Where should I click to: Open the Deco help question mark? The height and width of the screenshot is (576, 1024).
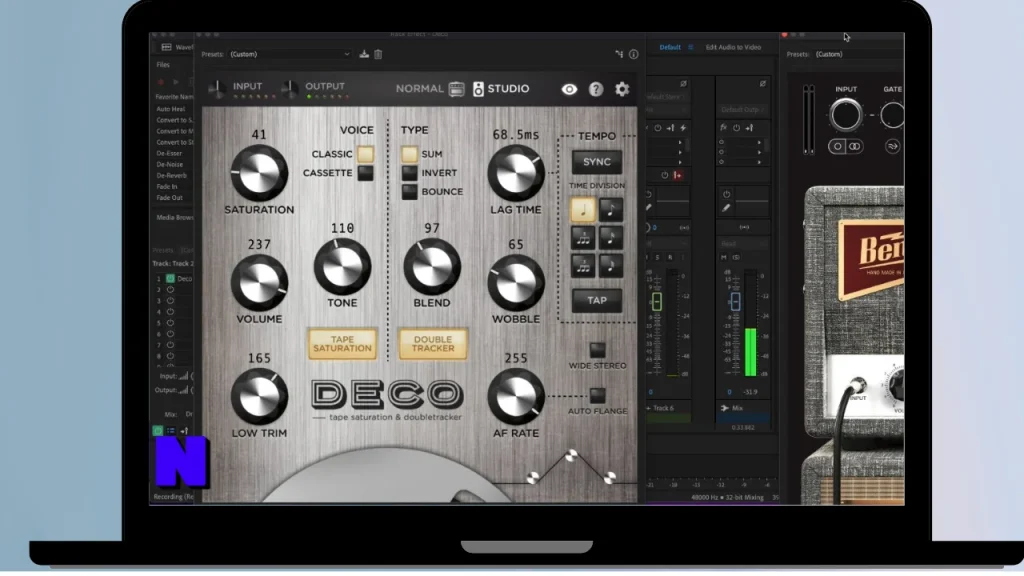pos(596,89)
